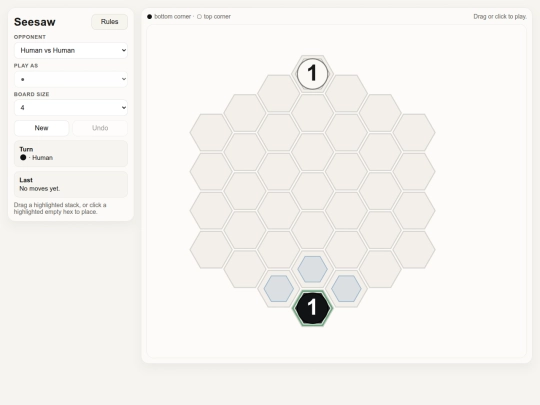
Task: Open the Play As dropdown
Action: tap(71, 79)
